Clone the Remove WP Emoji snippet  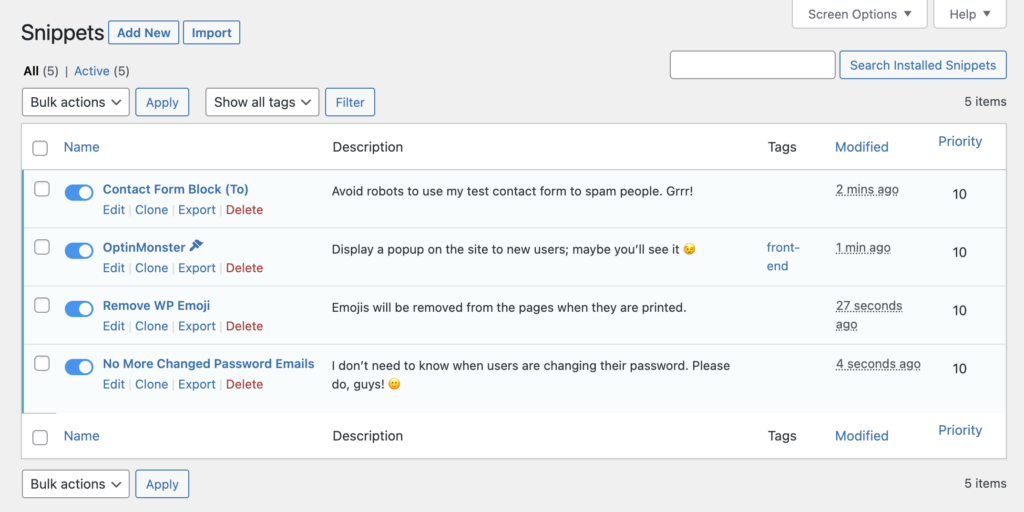click(152, 326)
